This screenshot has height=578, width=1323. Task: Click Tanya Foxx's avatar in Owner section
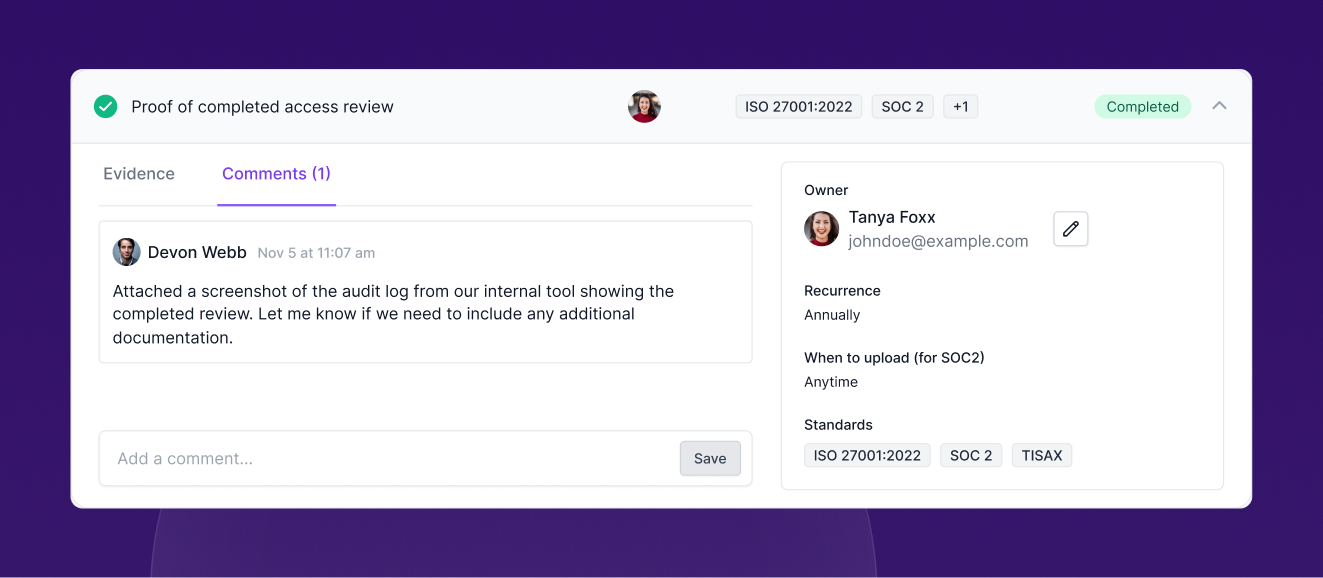click(x=821, y=229)
